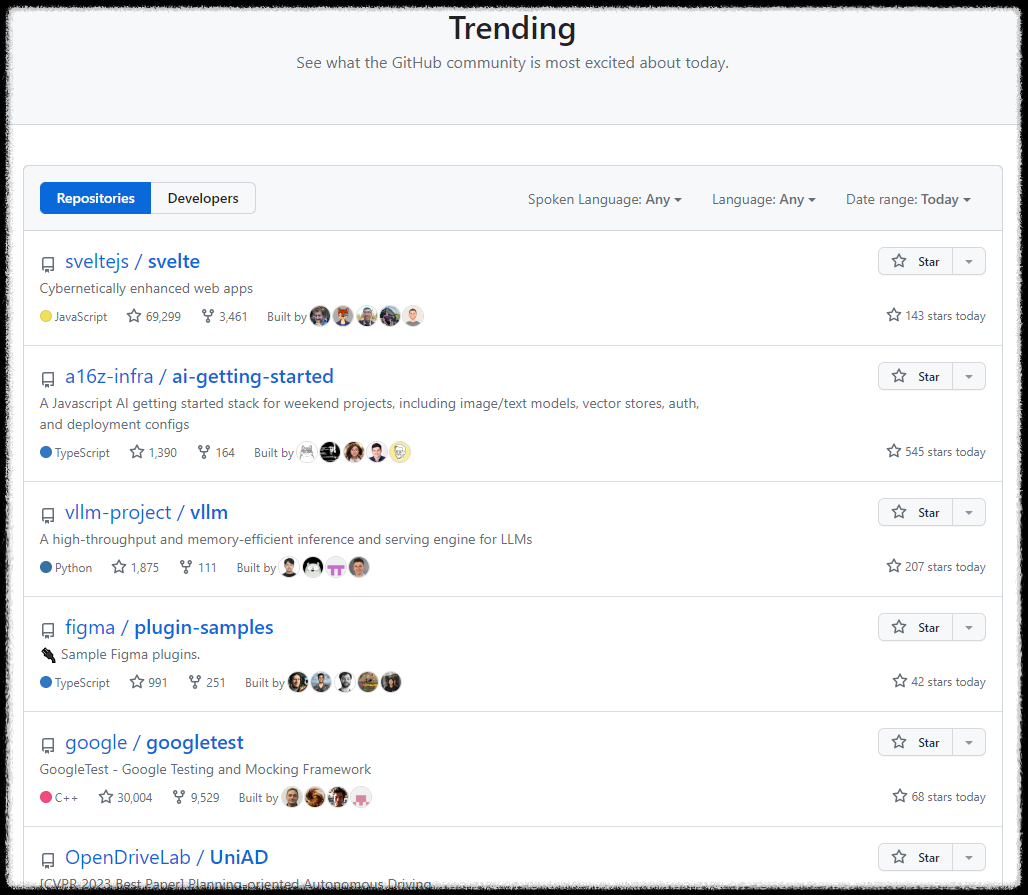Viewport: 1028px width, 895px height.
Task: Star the figma / plugin-samples repository
Action: (x=915, y=627)
